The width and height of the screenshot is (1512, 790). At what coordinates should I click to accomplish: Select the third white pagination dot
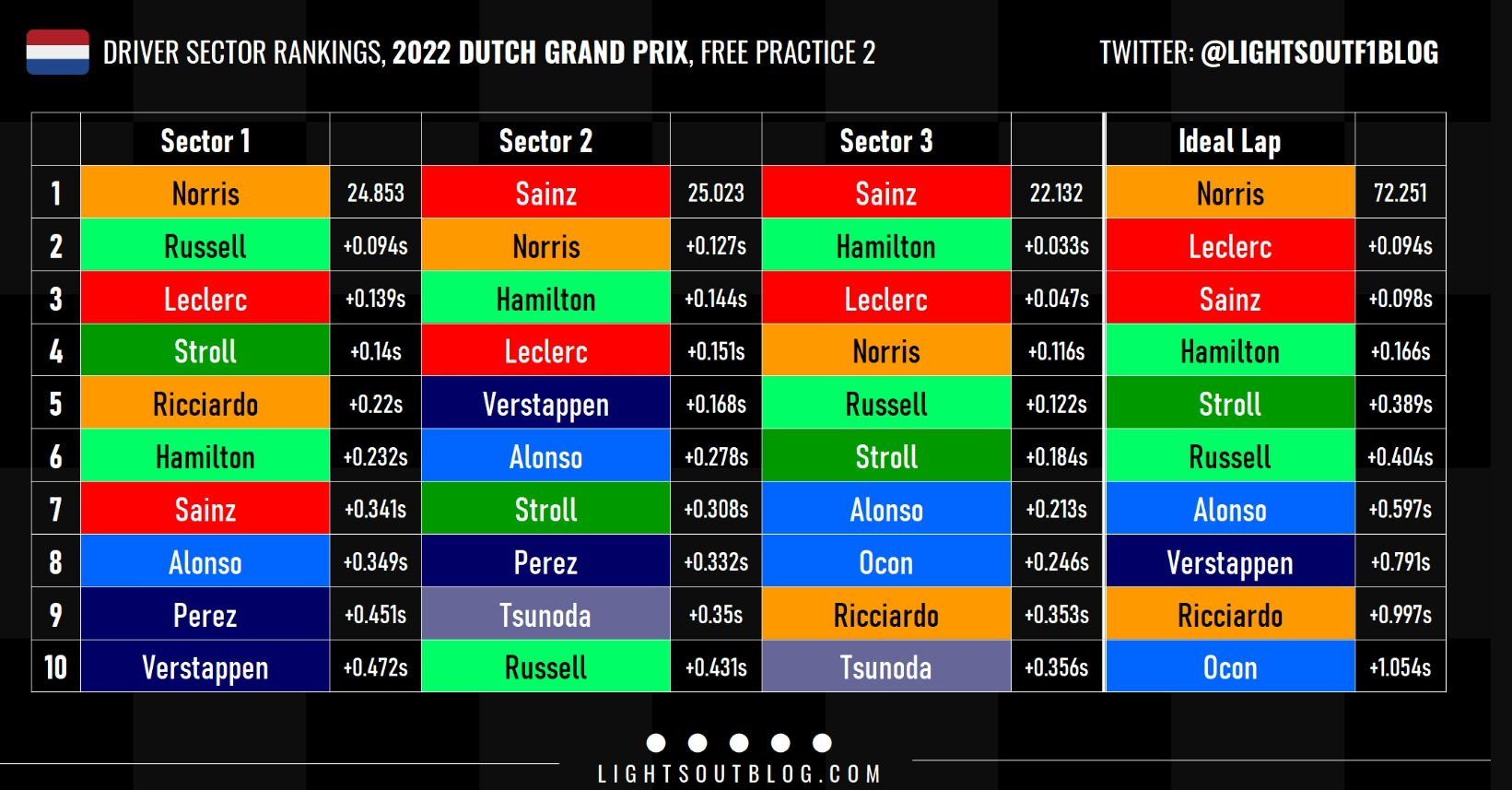[739, 743]
